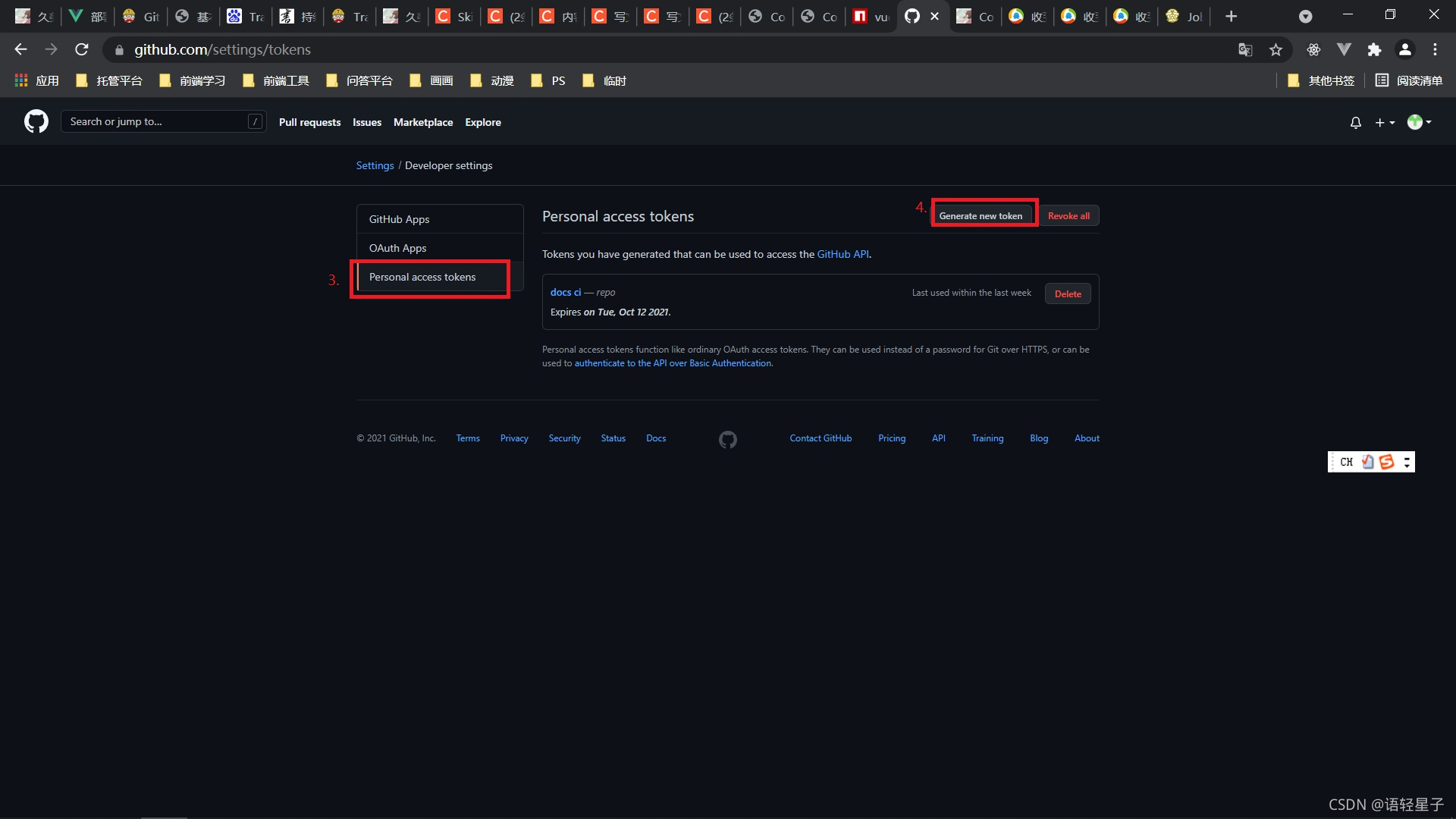
Task: Open the notifications bell icon
Action: 1355,122
